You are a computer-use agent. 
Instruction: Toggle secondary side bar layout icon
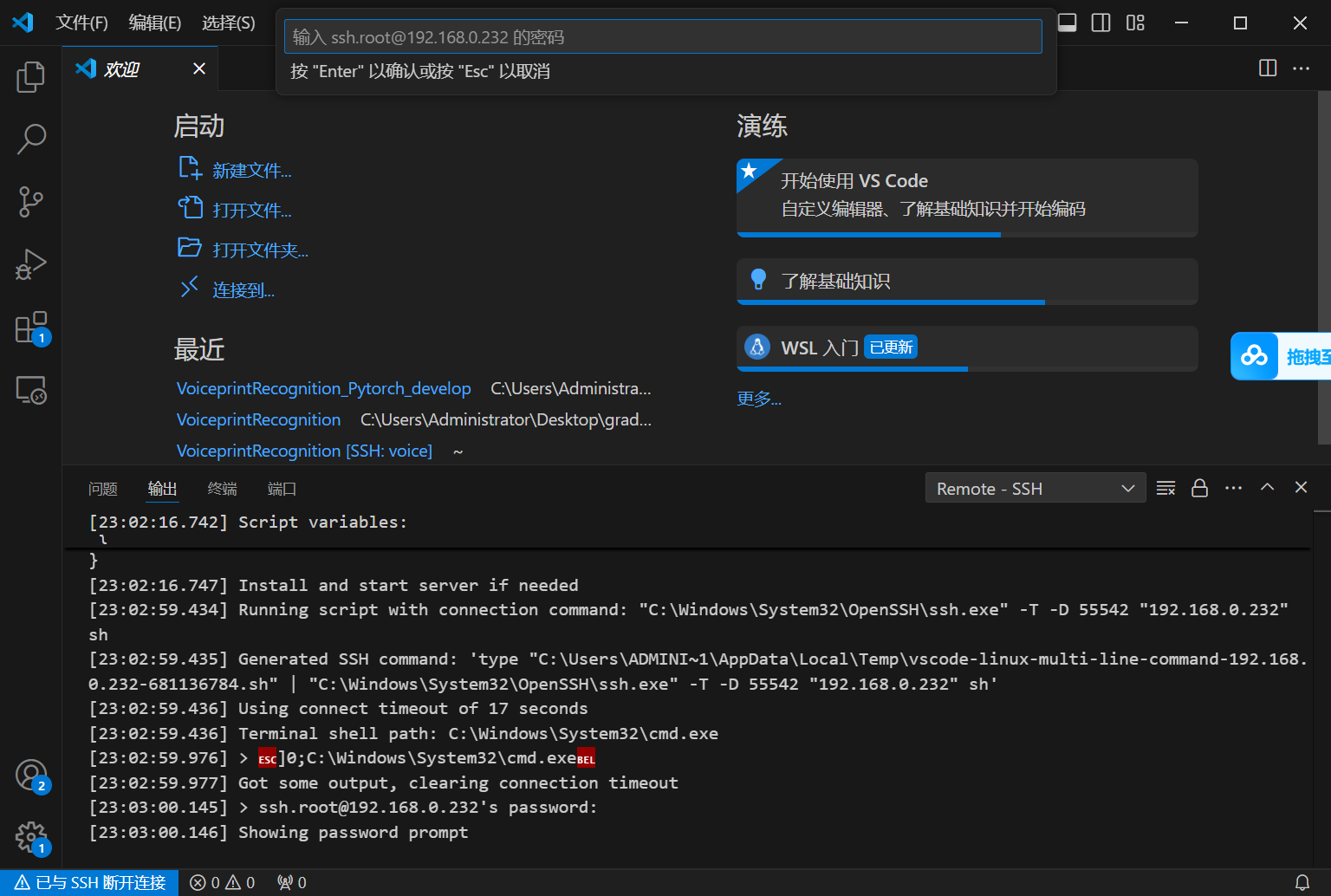pyautogui.click(x=1101, y=23)
